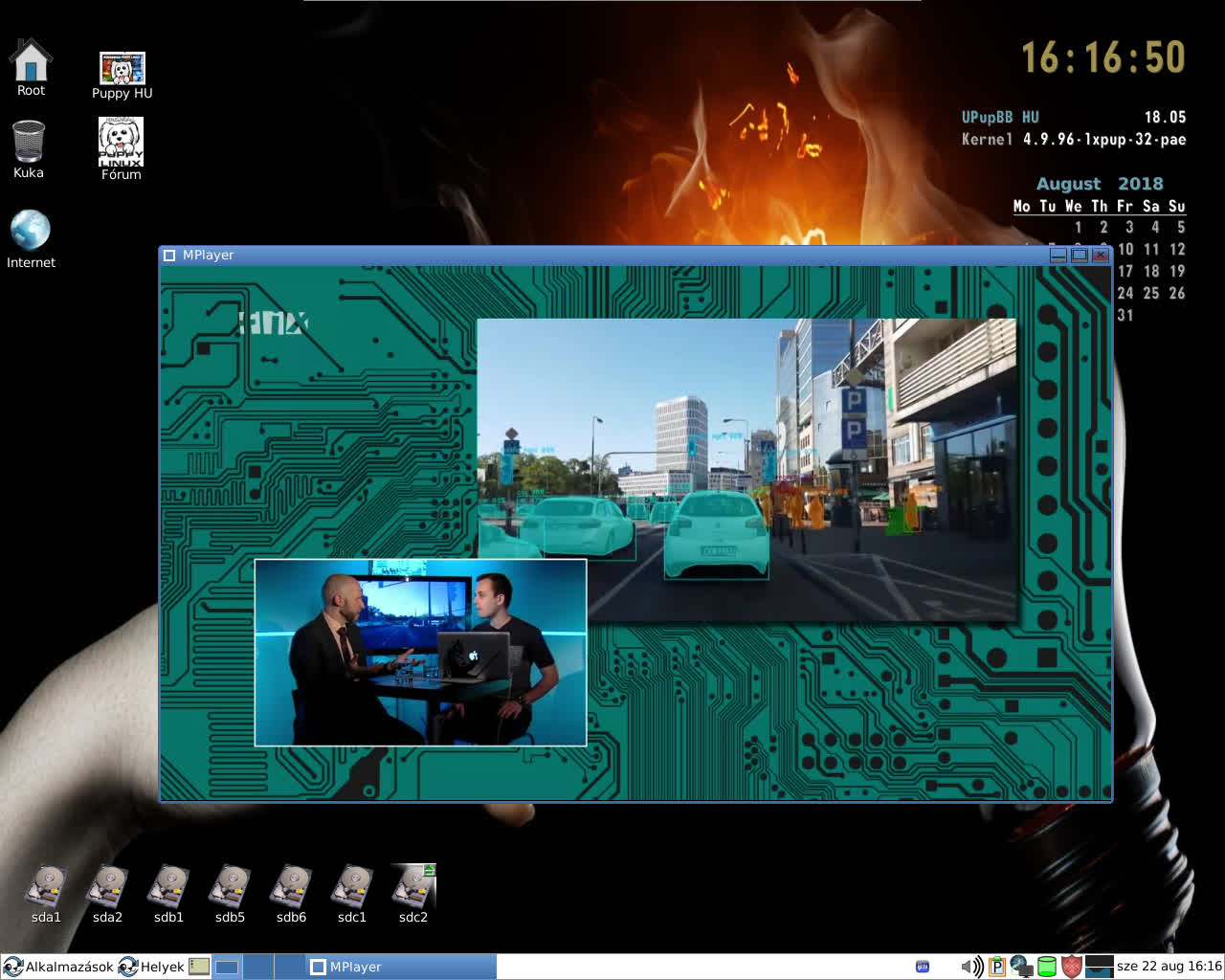Minimize the MPlayer window
1225x980 pixels.
click(x=1058, y=255)
